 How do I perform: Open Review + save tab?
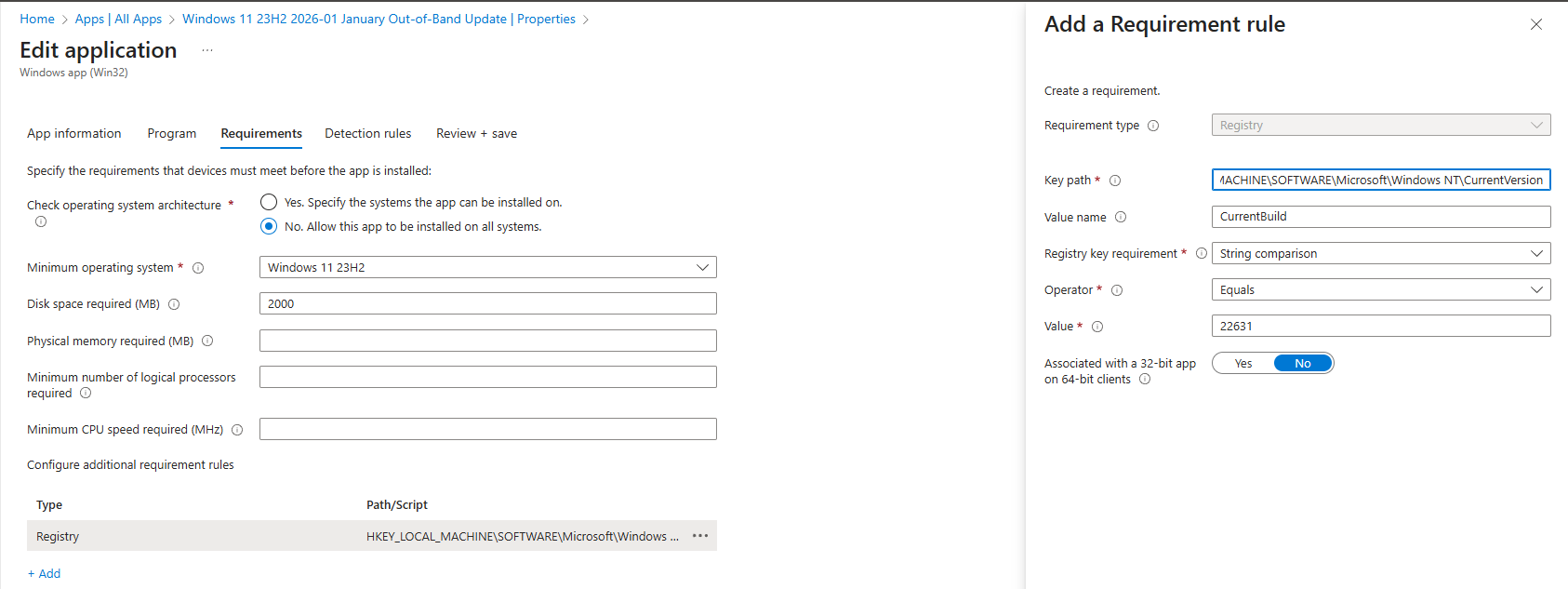(x=476, y=134)
